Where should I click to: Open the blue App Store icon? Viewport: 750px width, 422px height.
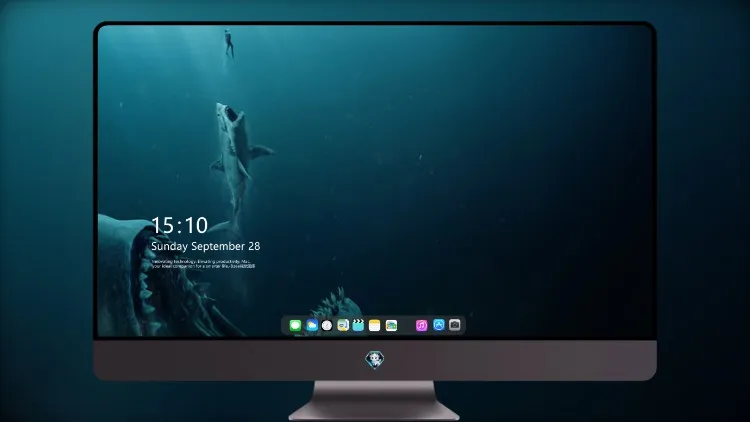[x=439, y=325]
